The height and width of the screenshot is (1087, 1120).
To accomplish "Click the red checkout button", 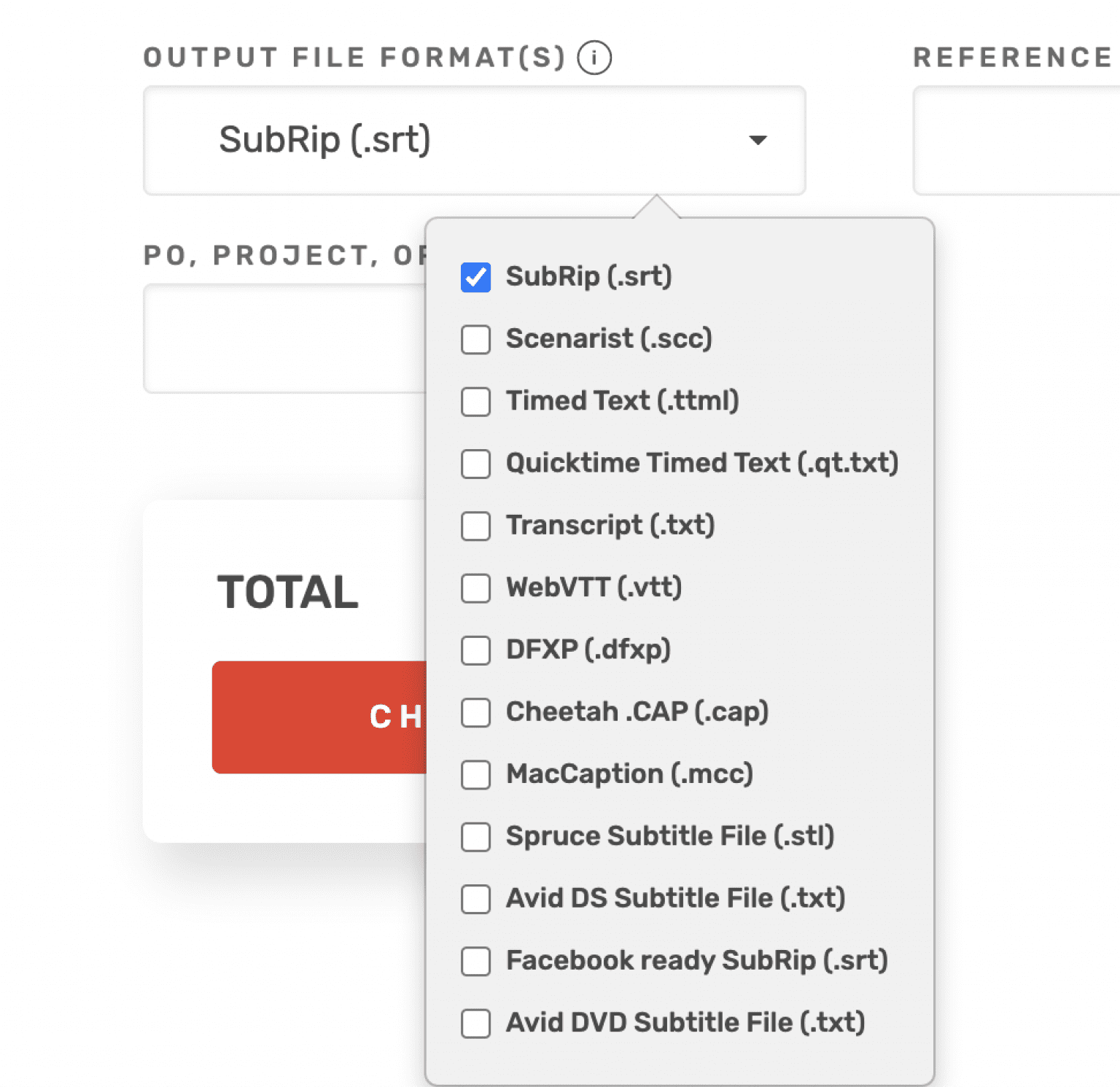I will (319, 717).
